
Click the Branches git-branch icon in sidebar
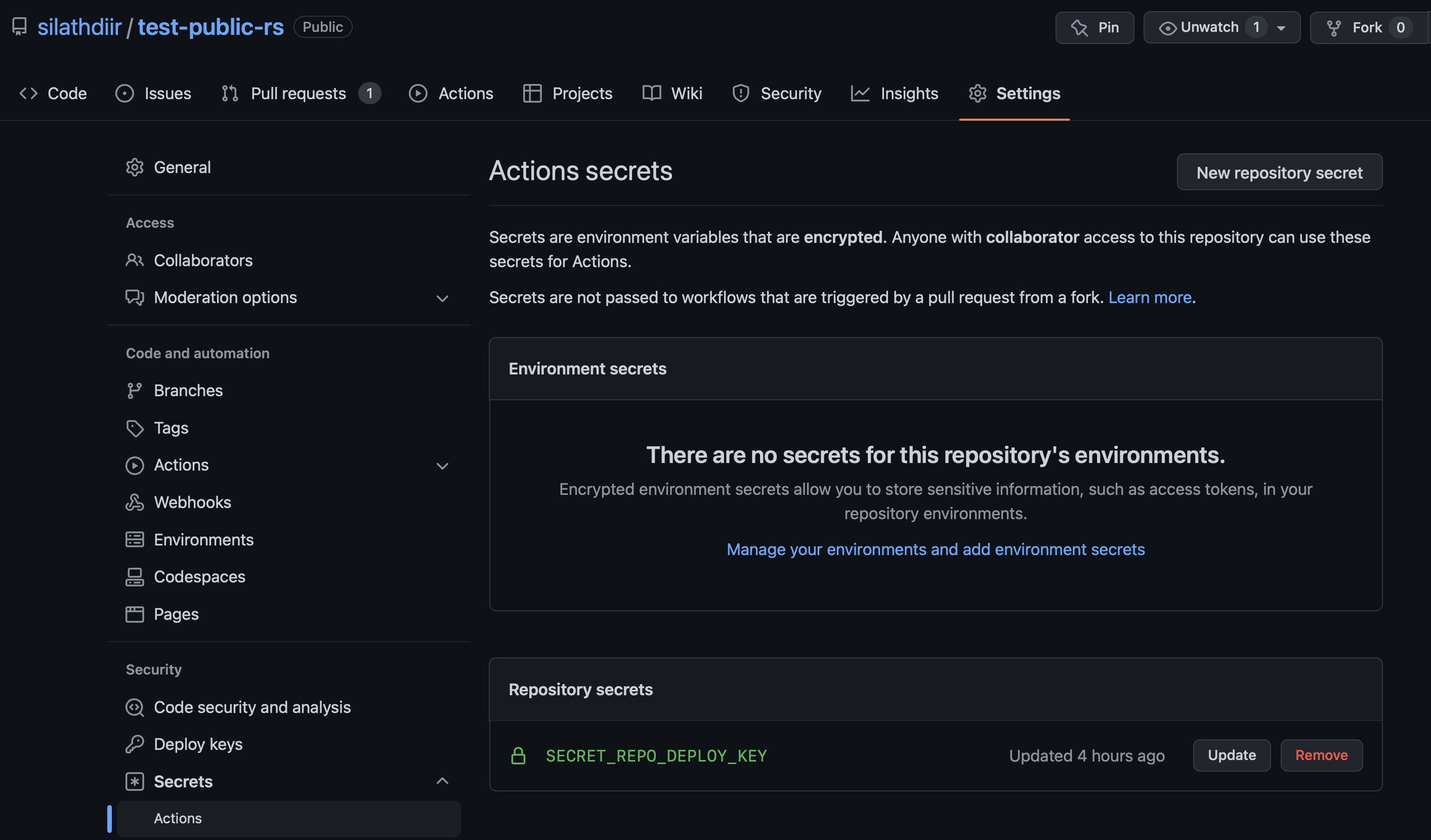[x=134, y=391]
